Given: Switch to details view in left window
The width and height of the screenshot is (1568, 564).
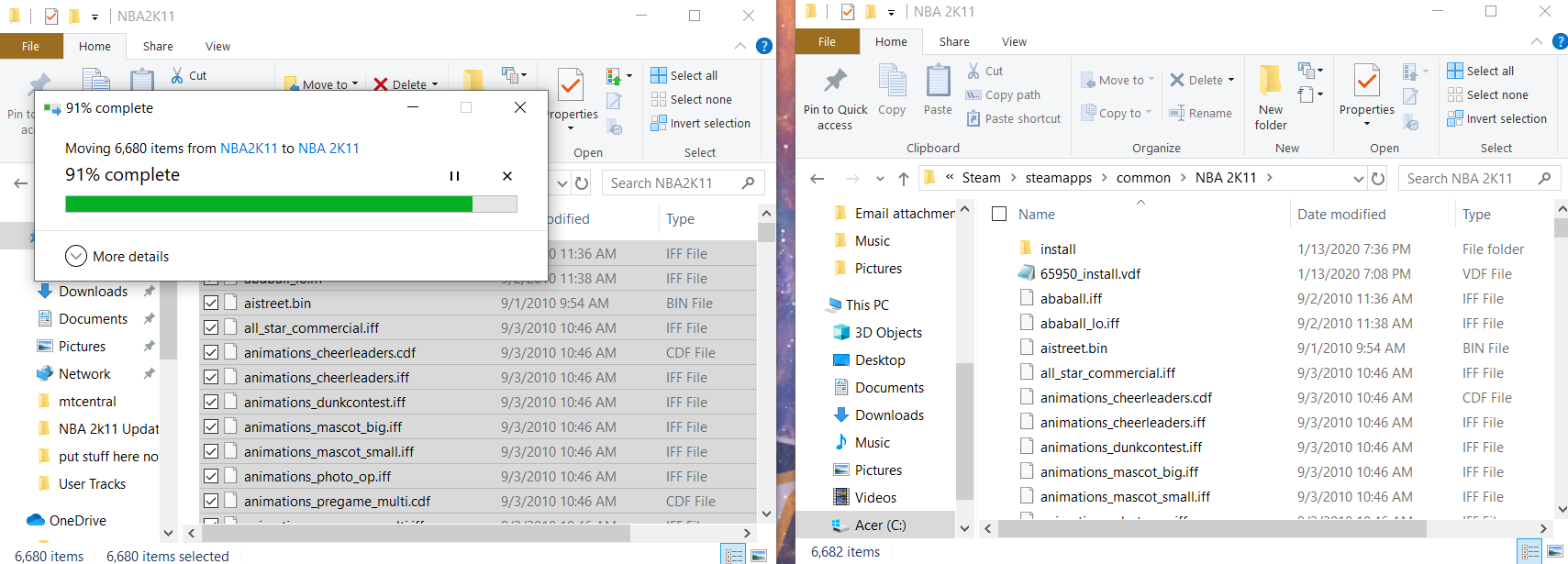Looking at the screenshot, I should (x=734, y=555).
